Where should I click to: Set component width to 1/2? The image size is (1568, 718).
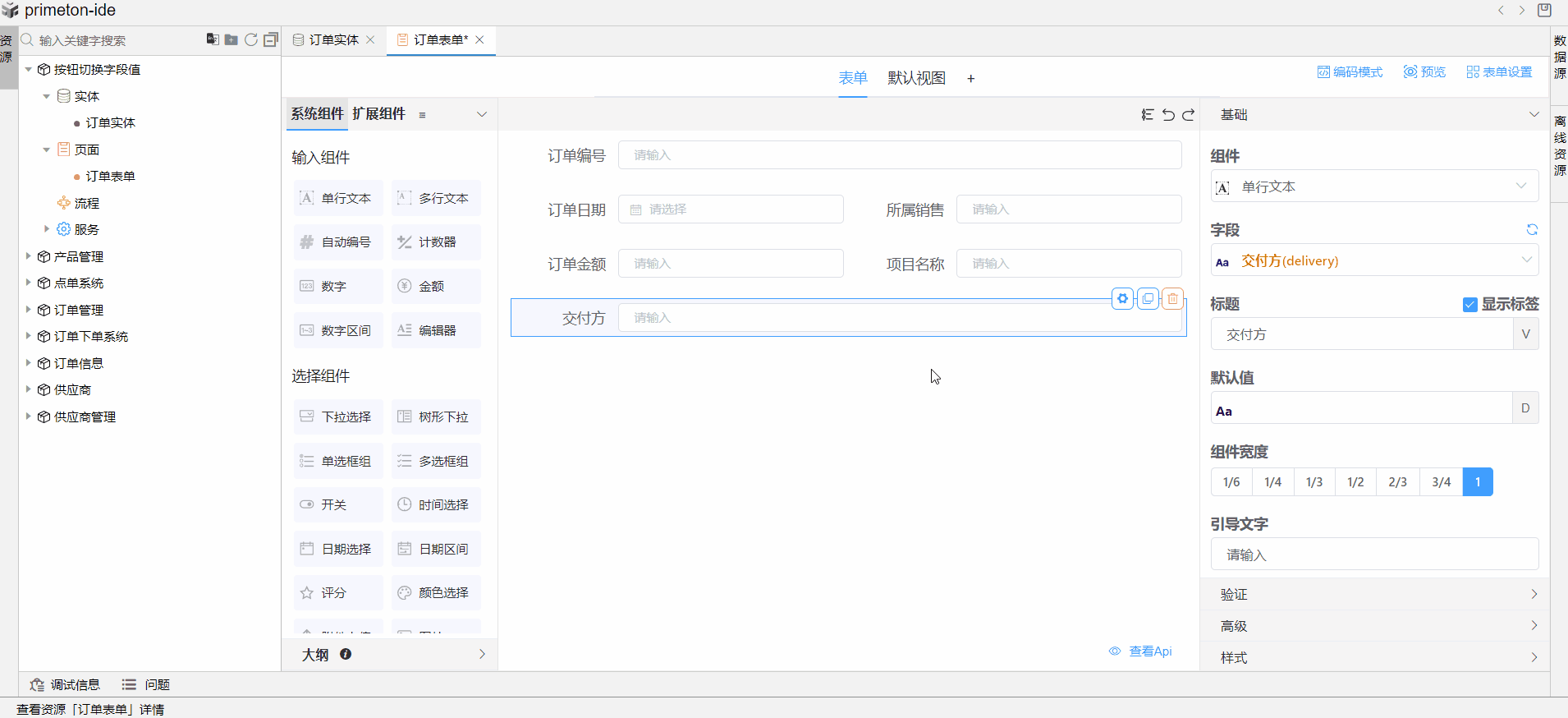click(x=1355, y=482)
